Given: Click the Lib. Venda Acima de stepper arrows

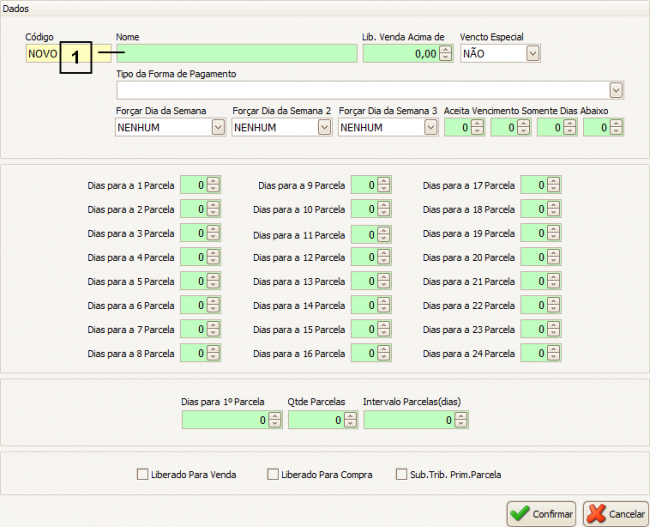Looking at the screenshot, I should click(447, 54).
